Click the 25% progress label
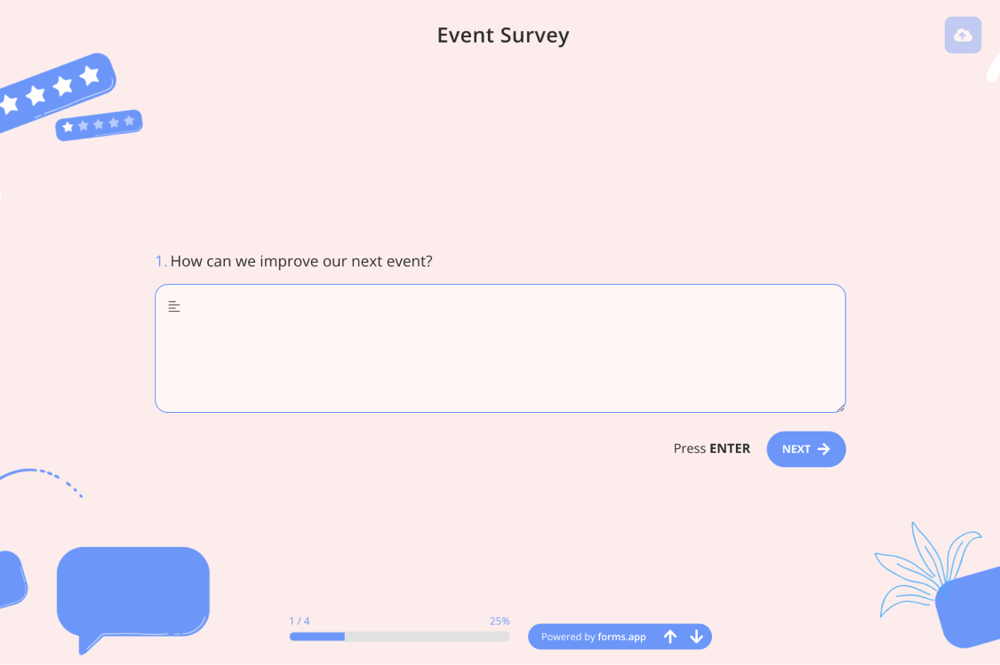 click(499, 620)
